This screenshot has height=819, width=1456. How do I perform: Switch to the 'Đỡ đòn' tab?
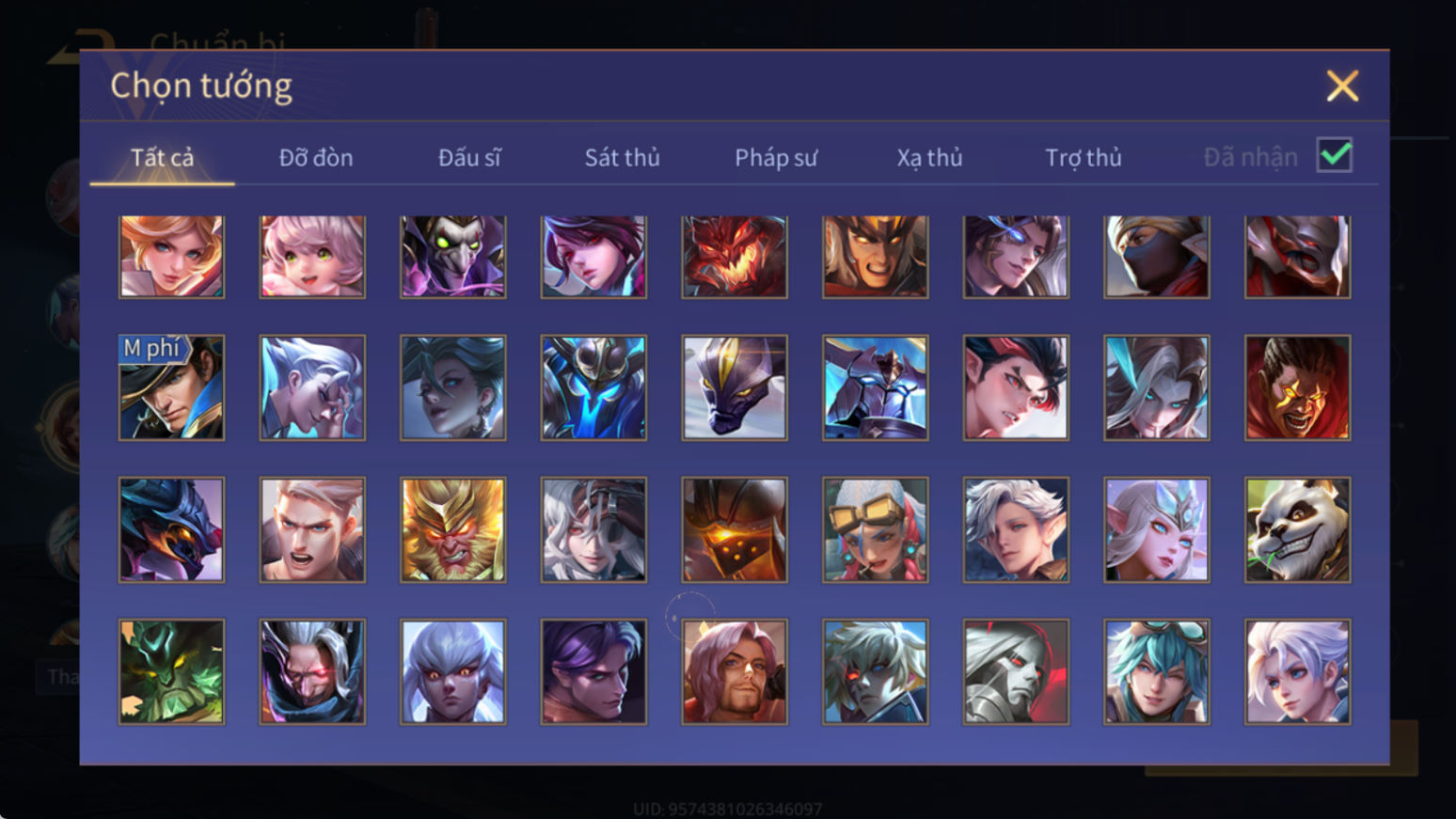click(316, 157)
